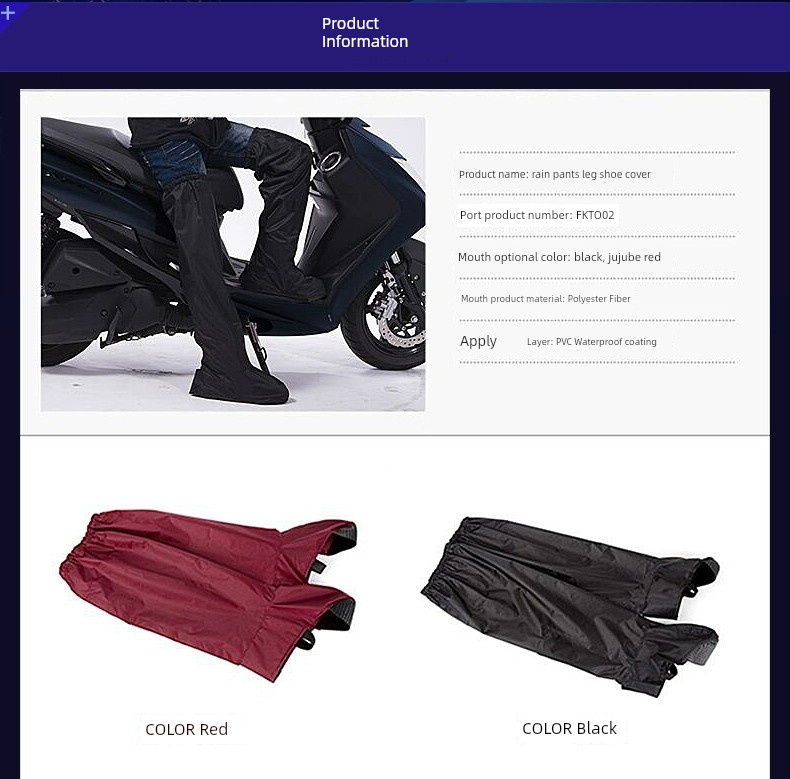Click the optional color black, jujube red line

(559, 257)
